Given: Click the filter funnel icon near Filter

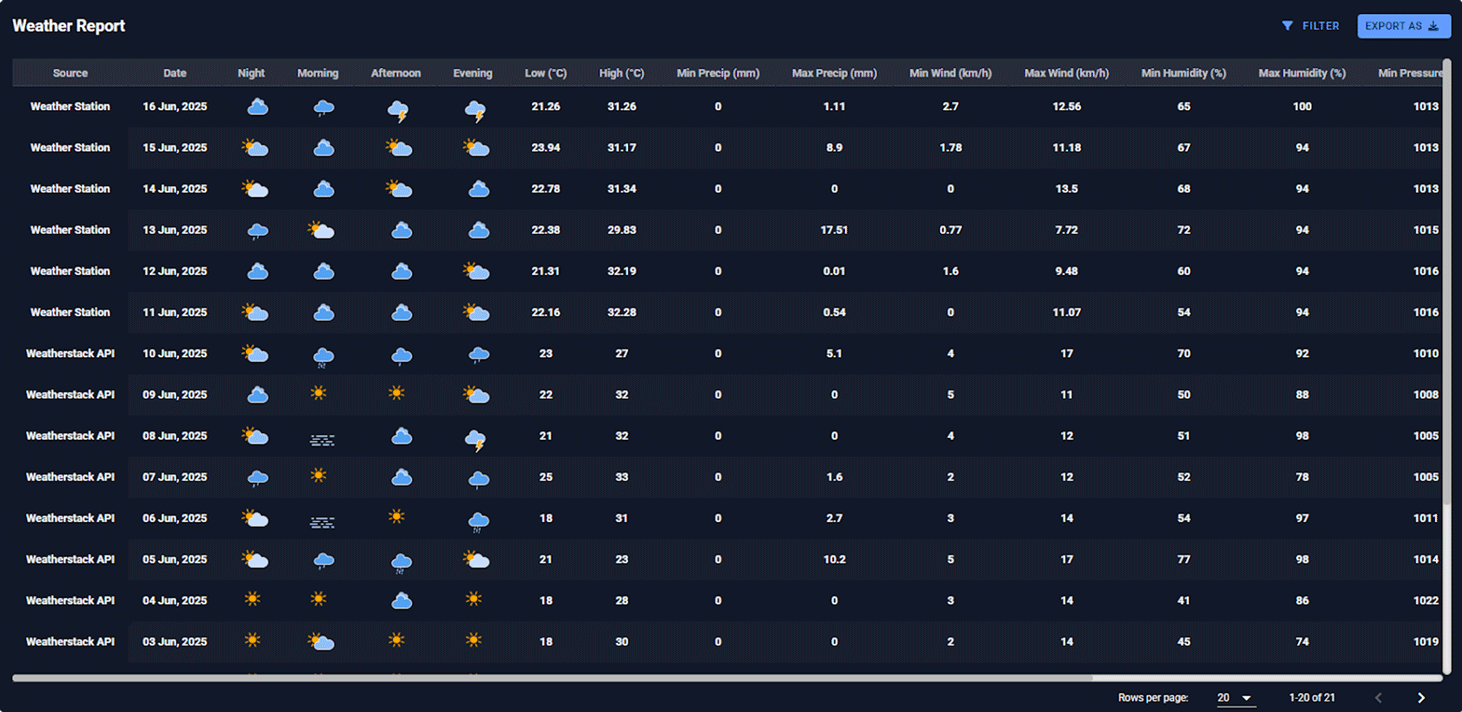Looking at the screenshot, I should pyautogui.click(x=1287, y=25).
